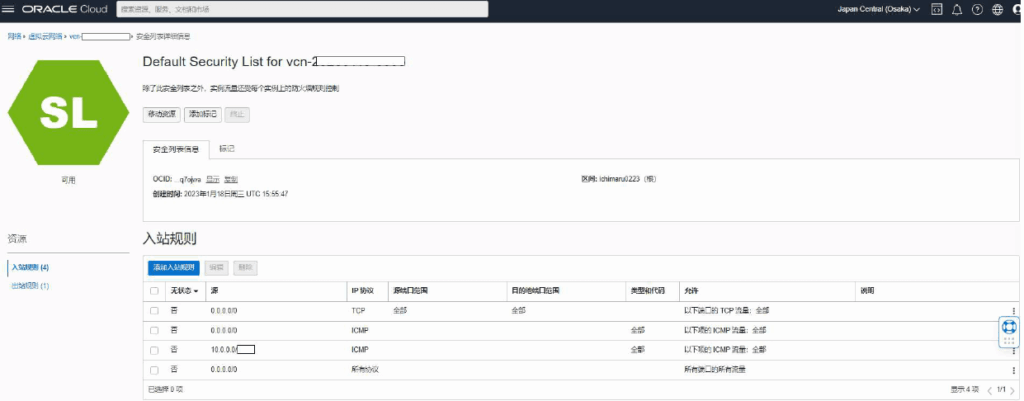Open the Cloud Shell developer tools icon
This screenshot has width=1024, height=401.
936,9
